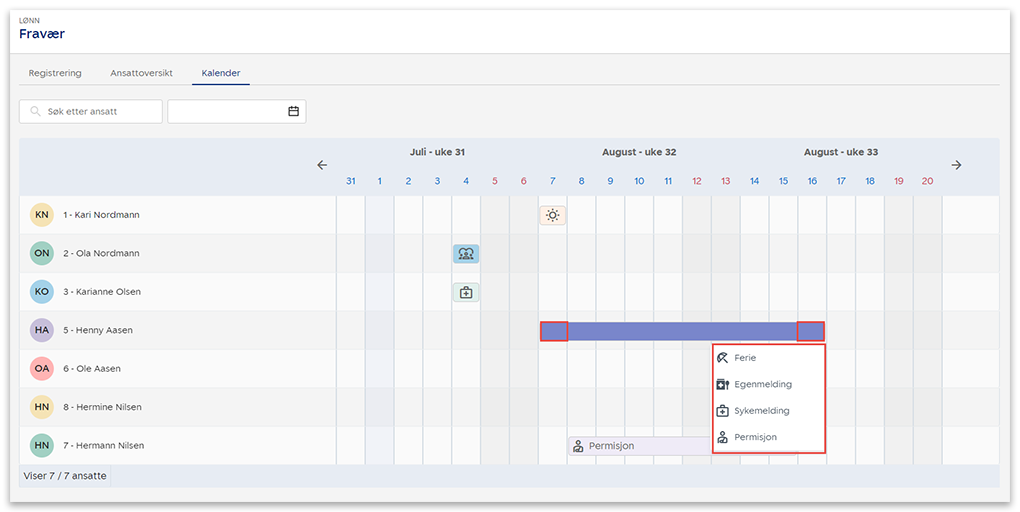Viewport: 1020px width, 512px height.
Task: Choose Sykemelding in the absence menu
Action: click(762, 411)
